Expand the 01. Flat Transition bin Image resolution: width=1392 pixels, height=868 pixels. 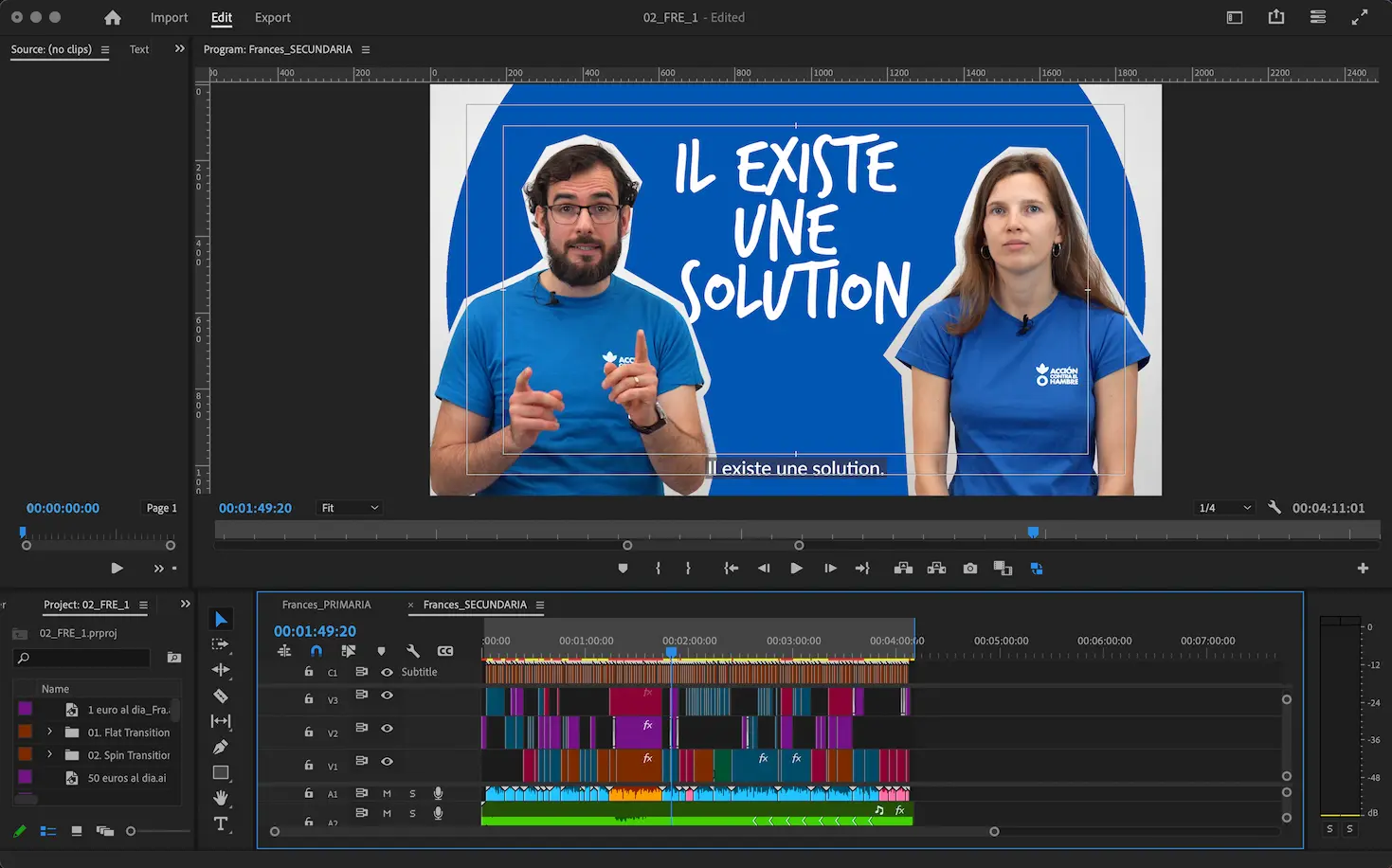(x=49, y=732)
